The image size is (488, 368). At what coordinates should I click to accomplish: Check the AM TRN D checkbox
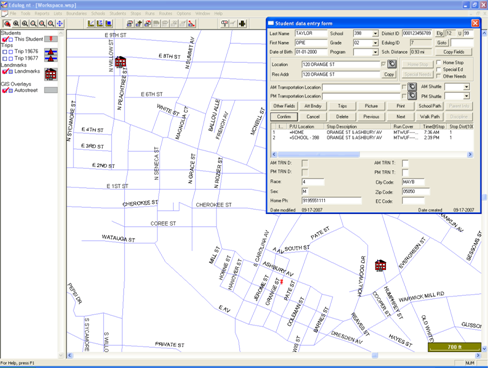pyautogui.click(x=305, y=163)
